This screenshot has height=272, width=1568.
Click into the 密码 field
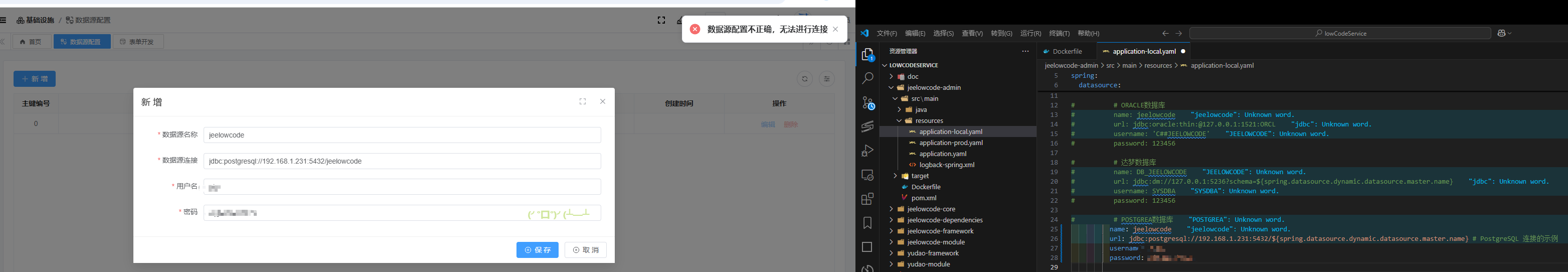click(402, 213)
